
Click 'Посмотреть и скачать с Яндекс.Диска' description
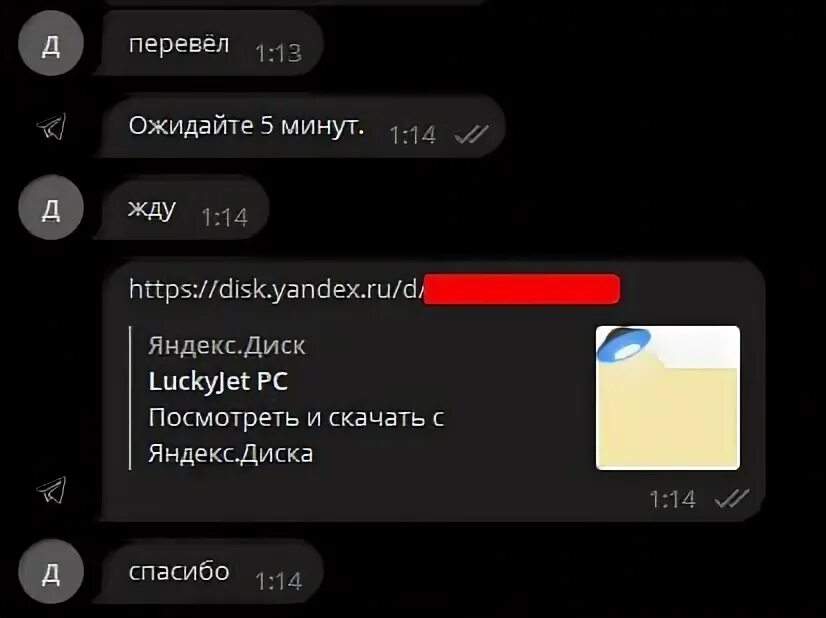[296, 435]
